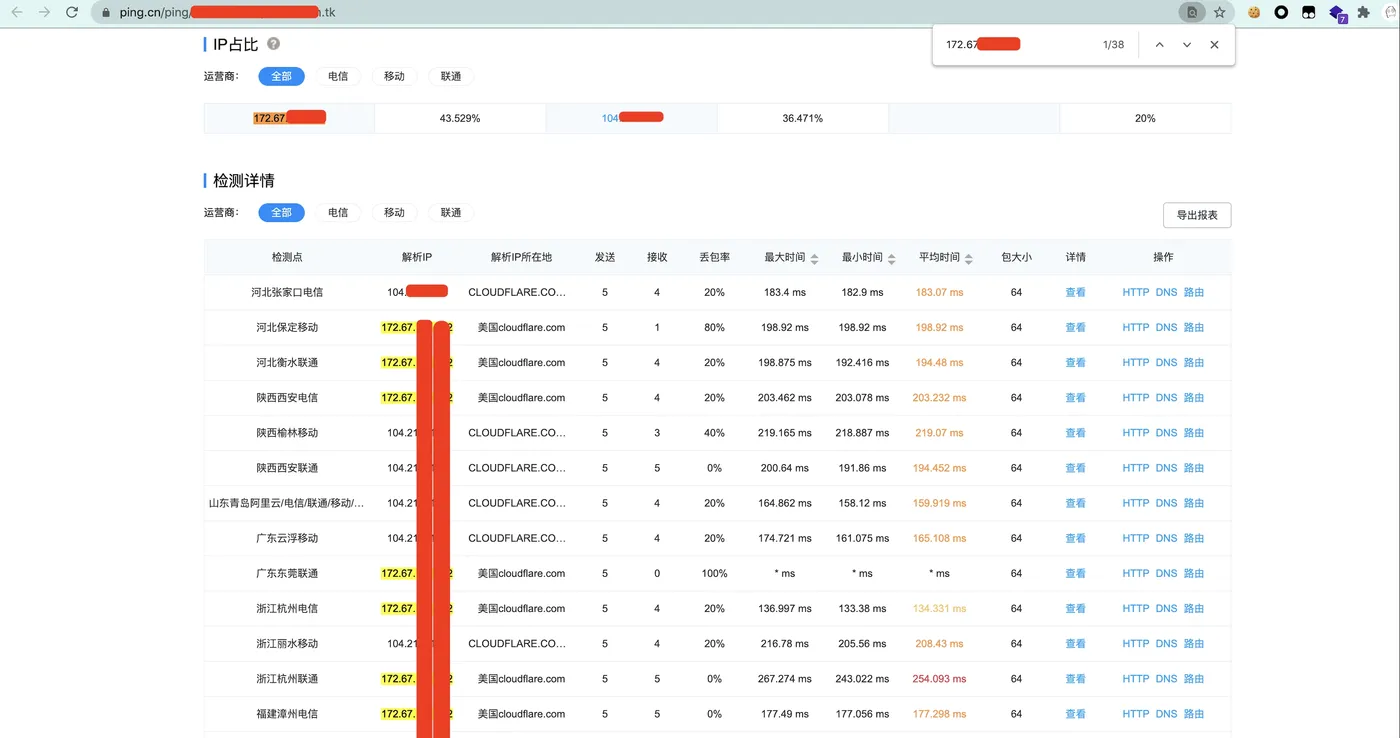Click HTTP for 陕西榆林移动 row
The height and width of the screenshot is (738, 1400).
click(x=1136, y=433)
